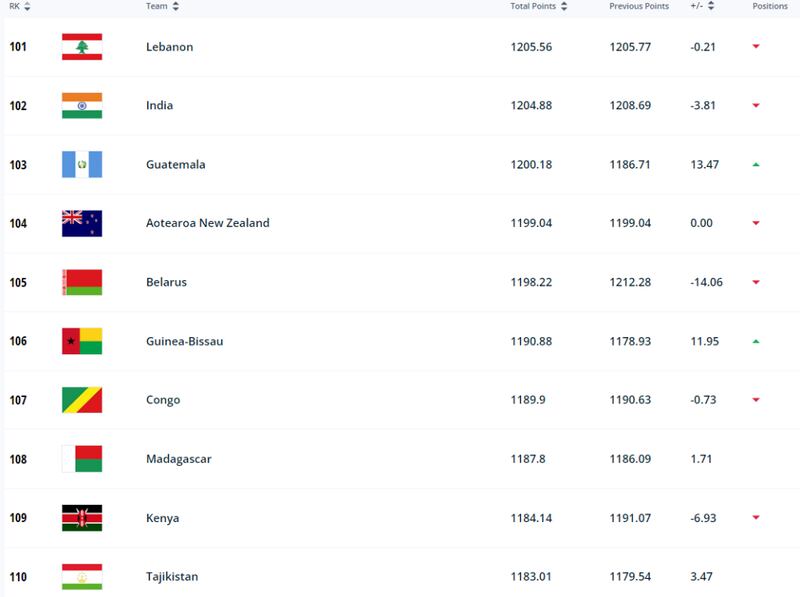The height and width of the screenshot is (597, 800).
Task: Sort by +/- column arrows
Action: point(711,6)
